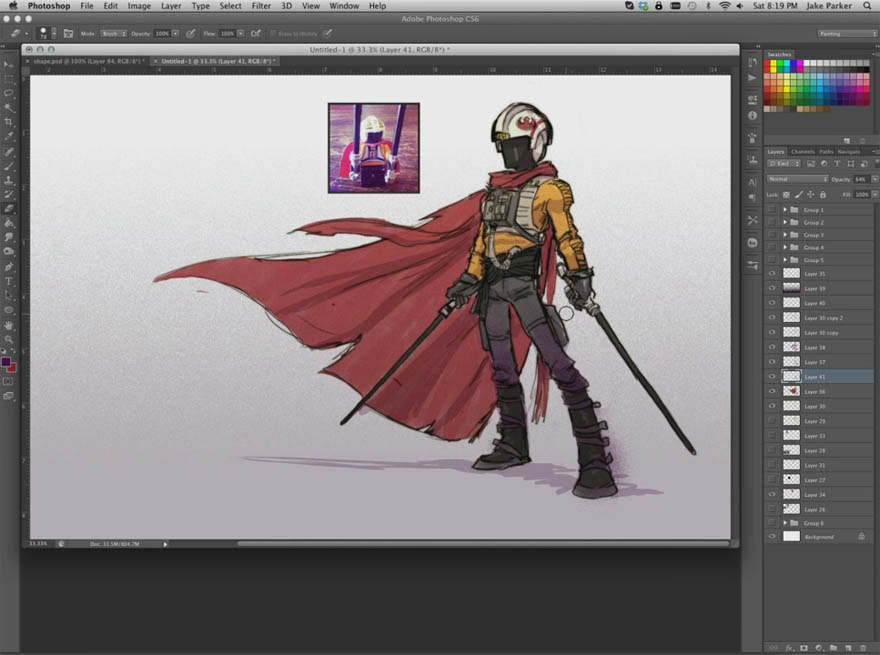
Task: Hide Layer 41 with eye icon
Action: point(772,377)
